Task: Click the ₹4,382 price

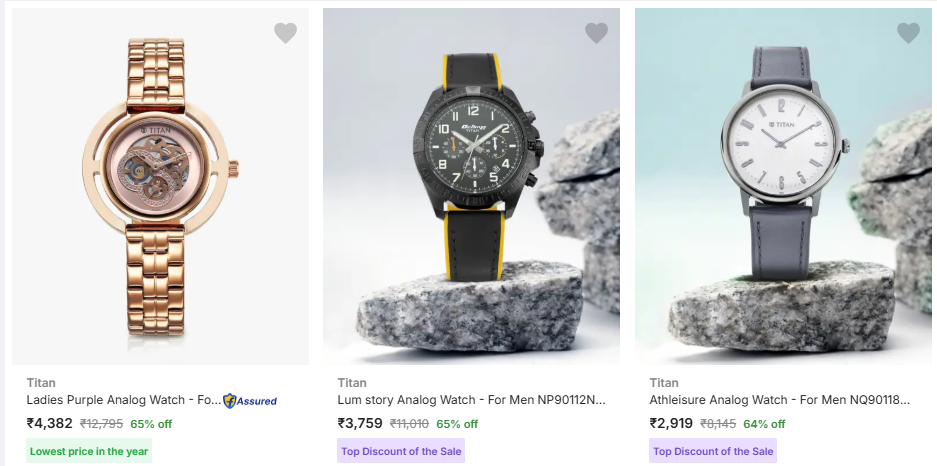Action: 50,423
